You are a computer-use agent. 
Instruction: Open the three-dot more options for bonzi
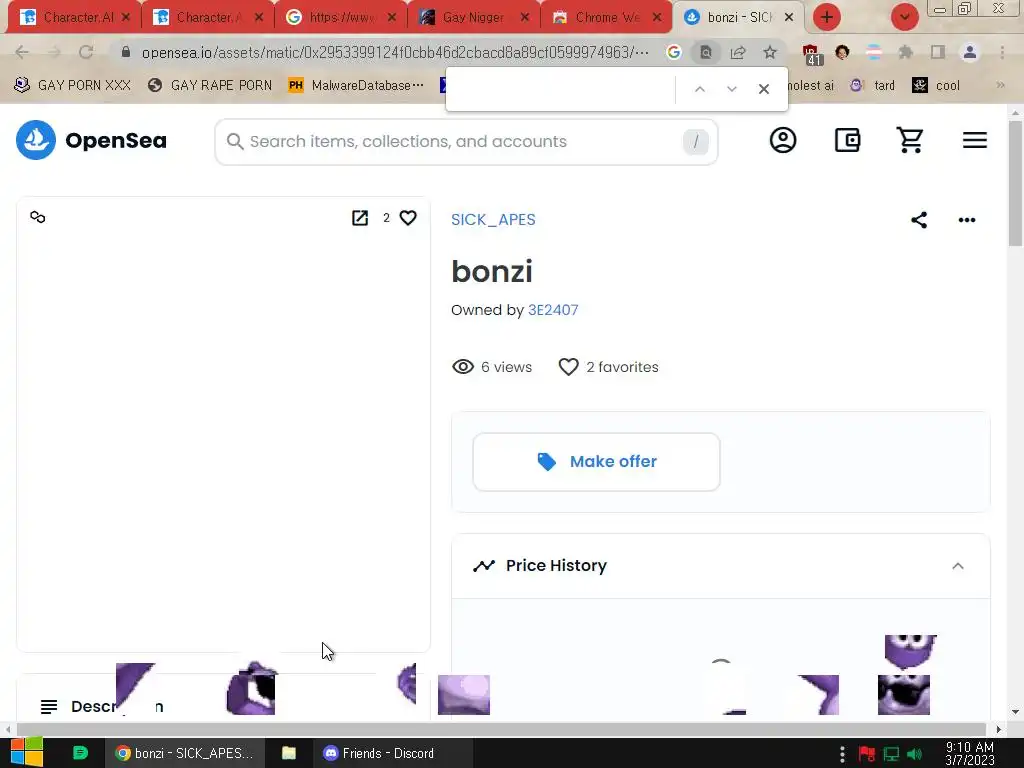(x=967, y=219)
